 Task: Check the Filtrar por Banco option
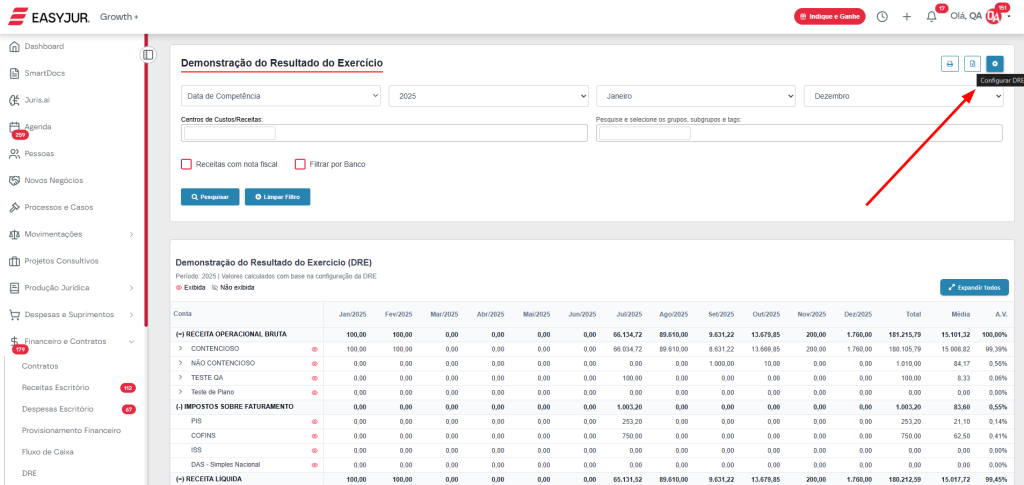[300, 164]
